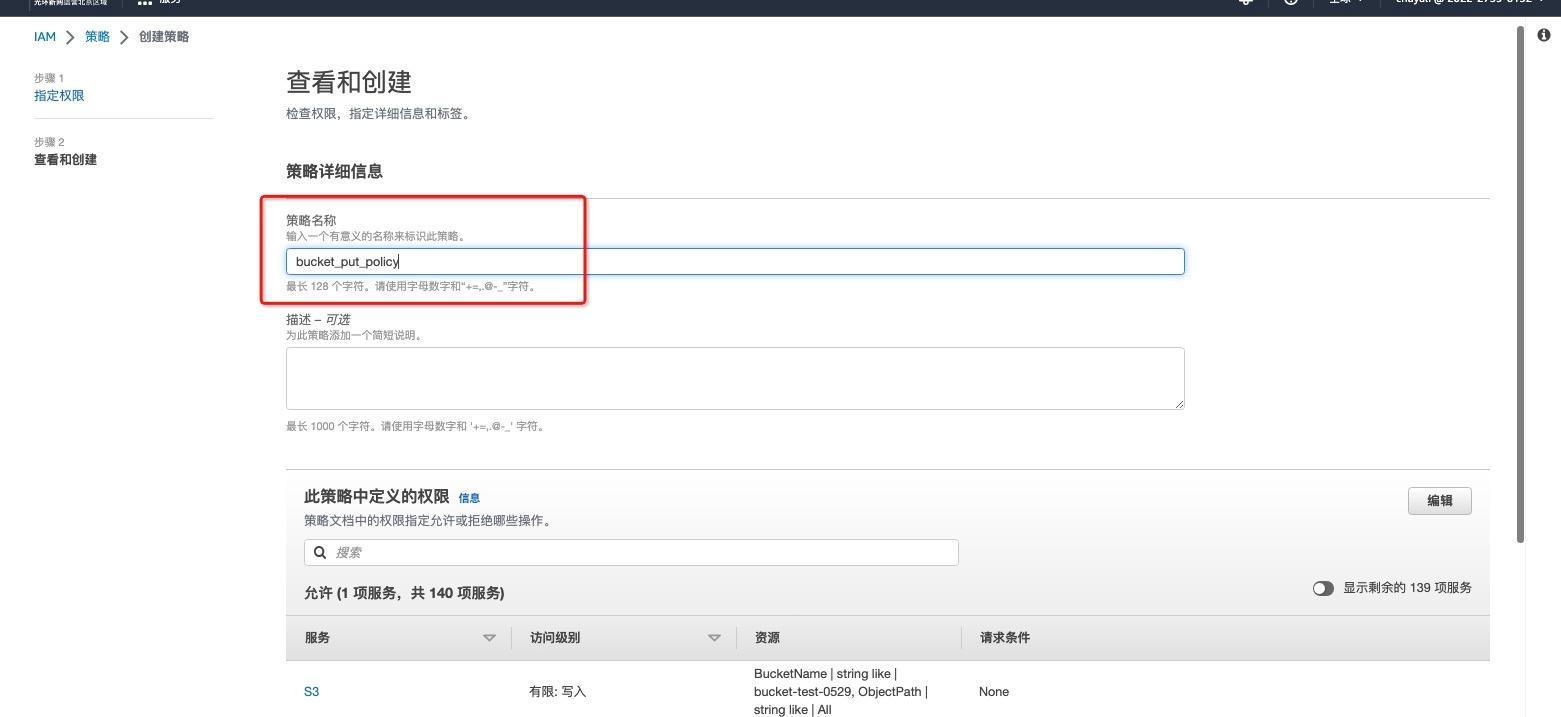Screen dimensions: 1561x717
Task: Focus the 策略名称 input field
Action: [735, 262]
